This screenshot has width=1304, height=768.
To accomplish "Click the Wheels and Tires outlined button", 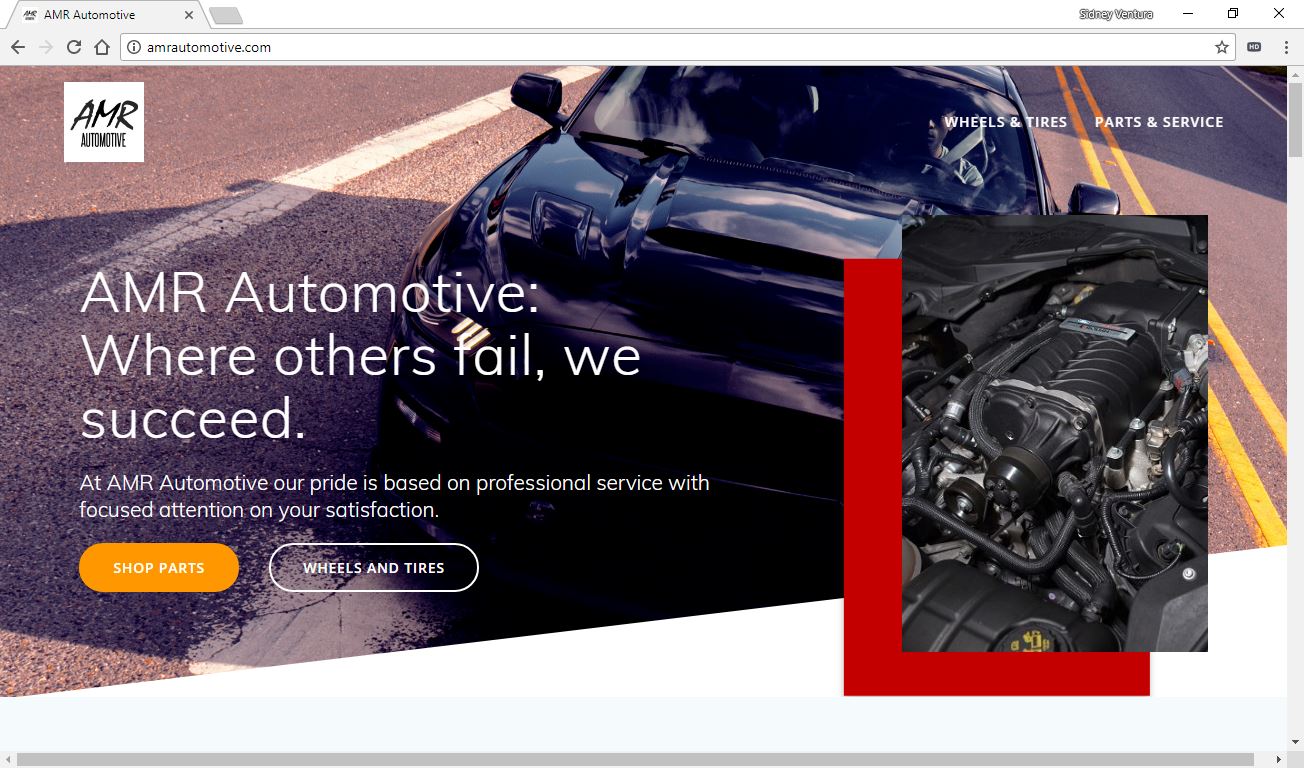I will 374,568.
